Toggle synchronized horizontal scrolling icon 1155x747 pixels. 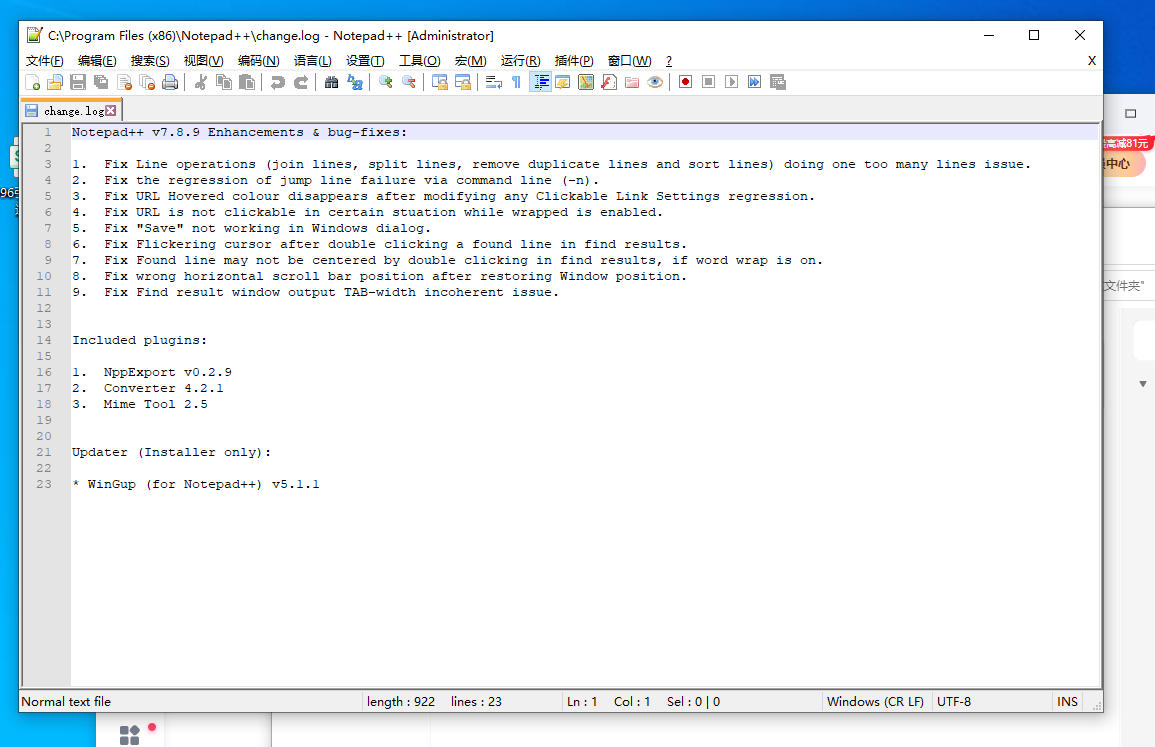click(463, 82)
